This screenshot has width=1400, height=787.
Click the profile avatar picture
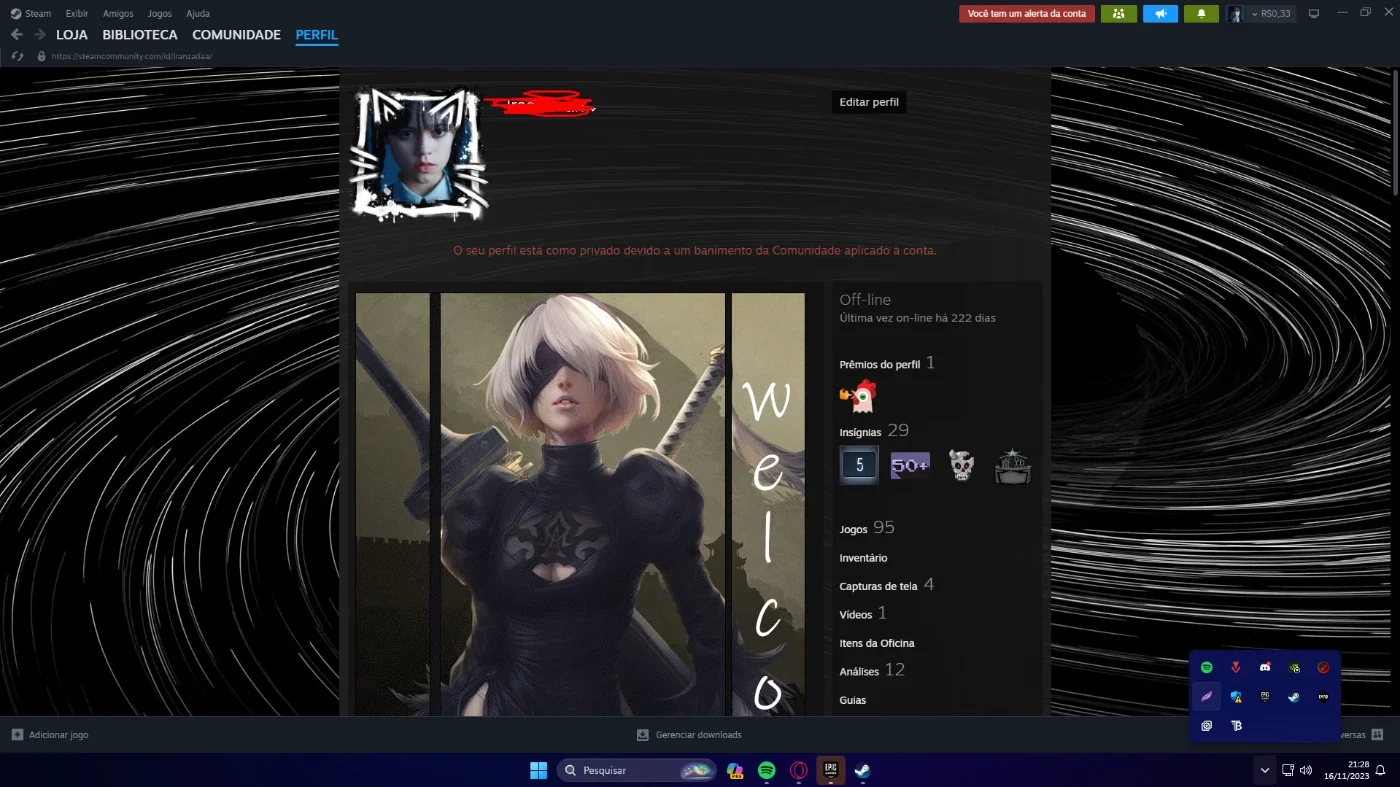[x=419, y=153]
